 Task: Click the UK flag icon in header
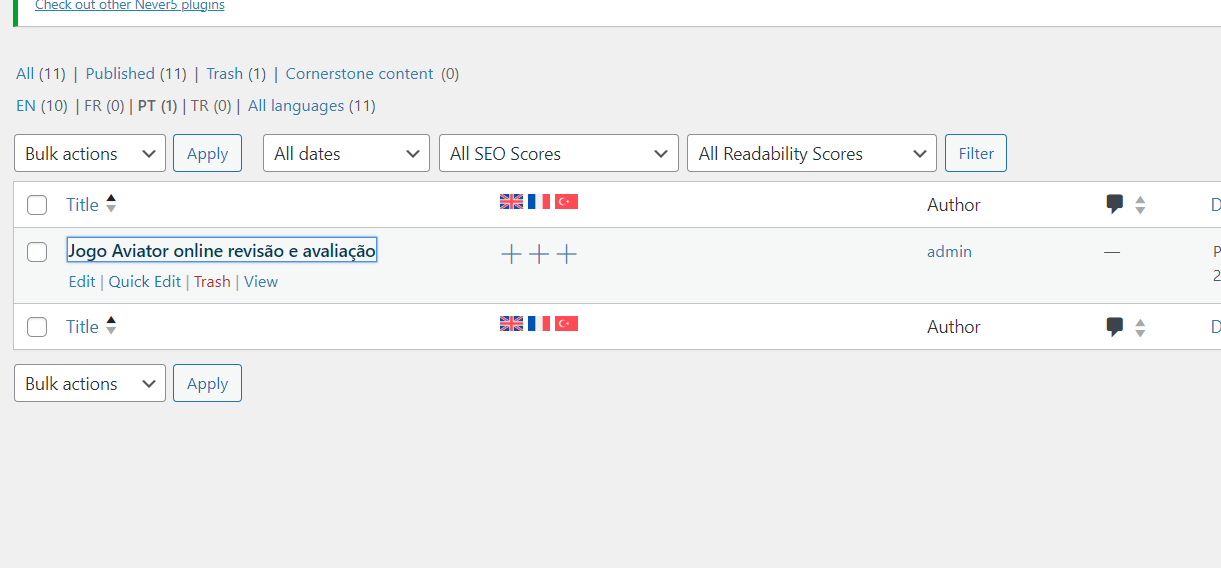tap(511, 202)
